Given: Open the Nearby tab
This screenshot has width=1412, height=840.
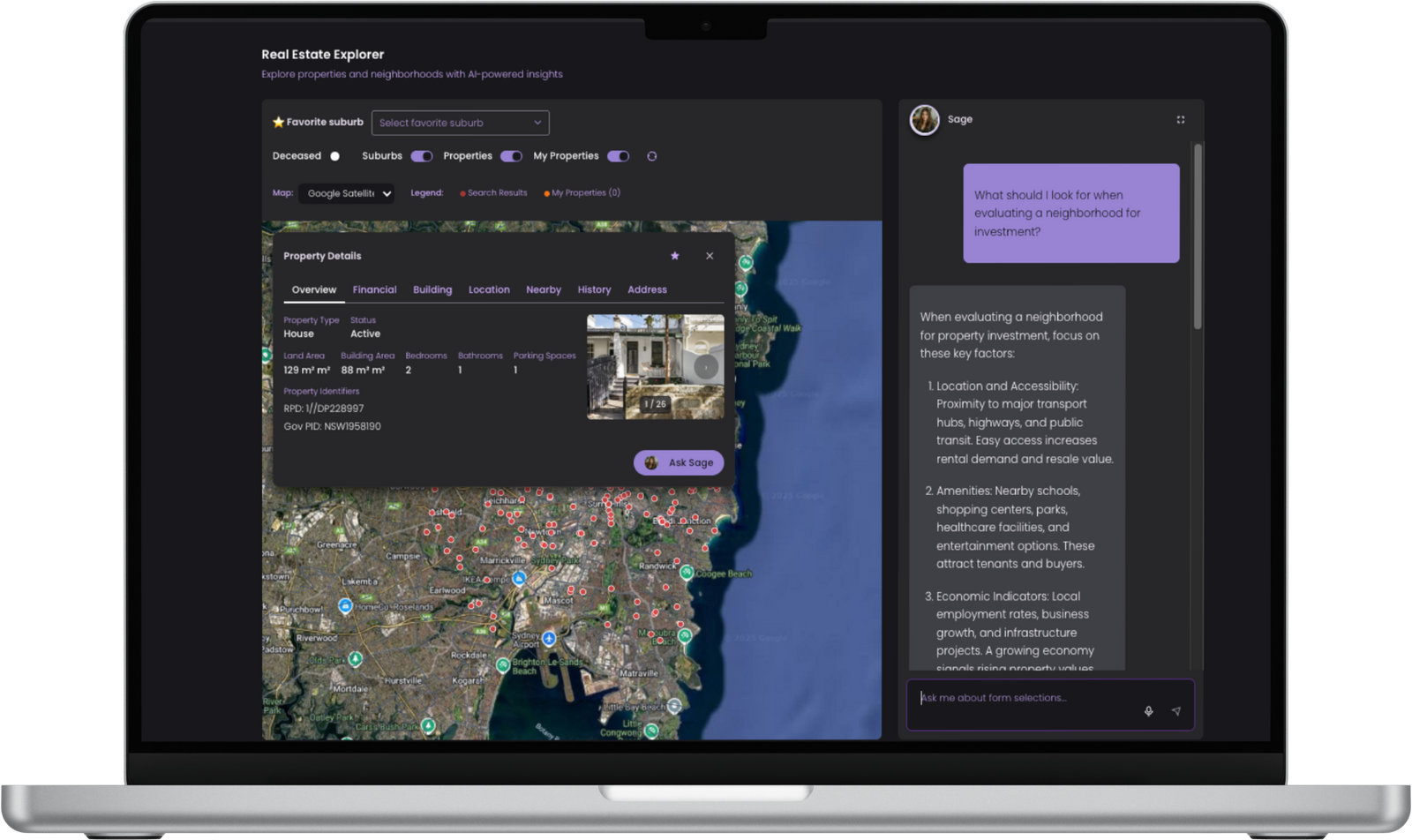Looking at the screenshot, I should pos(543,289).
